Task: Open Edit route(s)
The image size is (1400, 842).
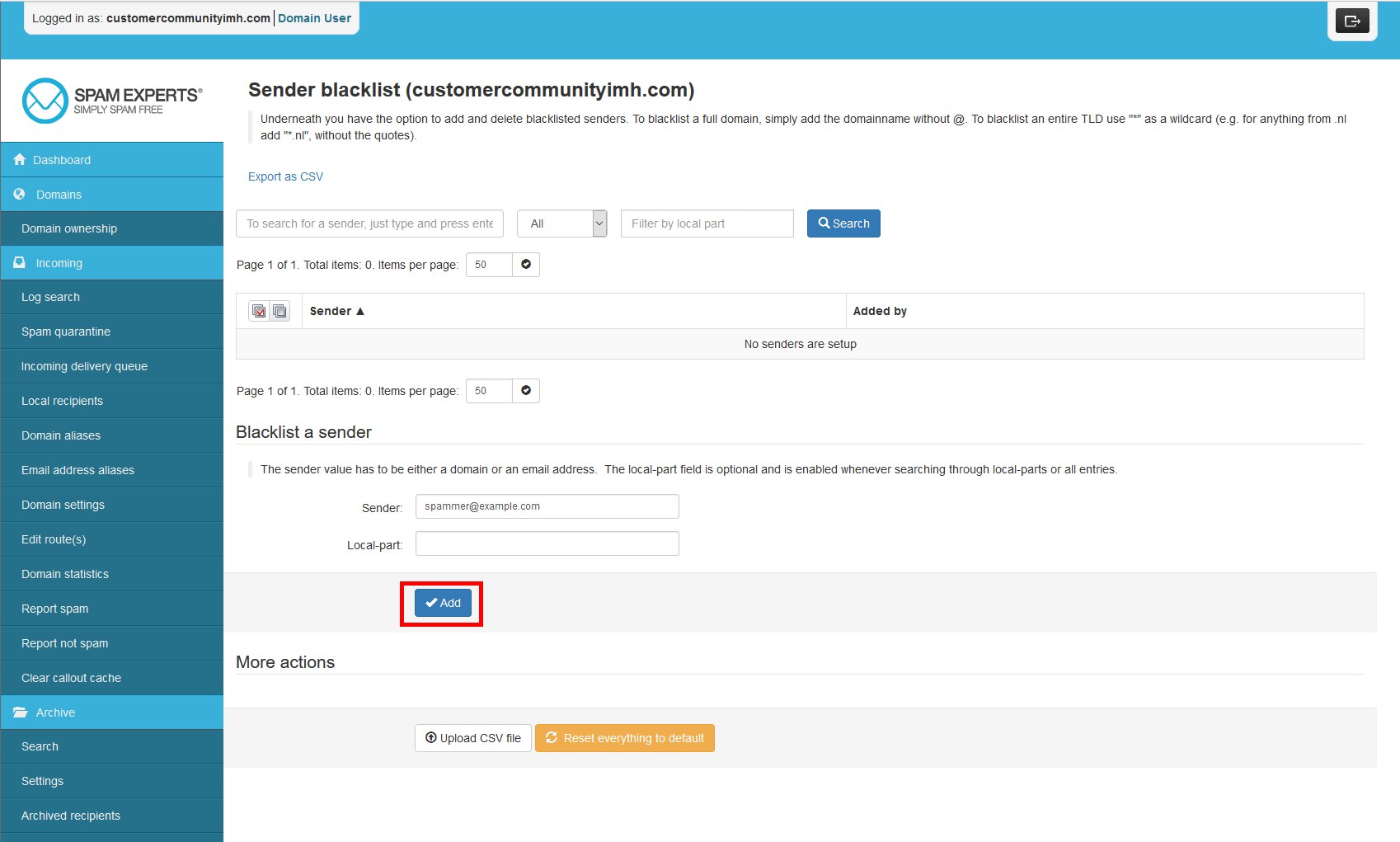Action: click(112, 539)
